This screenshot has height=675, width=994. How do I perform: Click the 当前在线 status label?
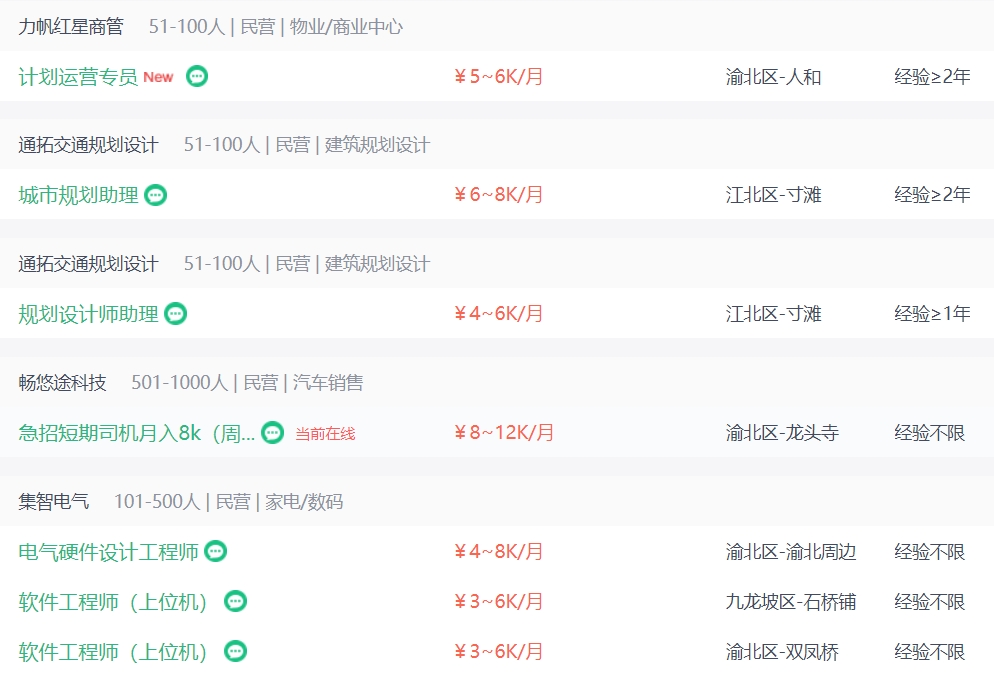[325, 434]
